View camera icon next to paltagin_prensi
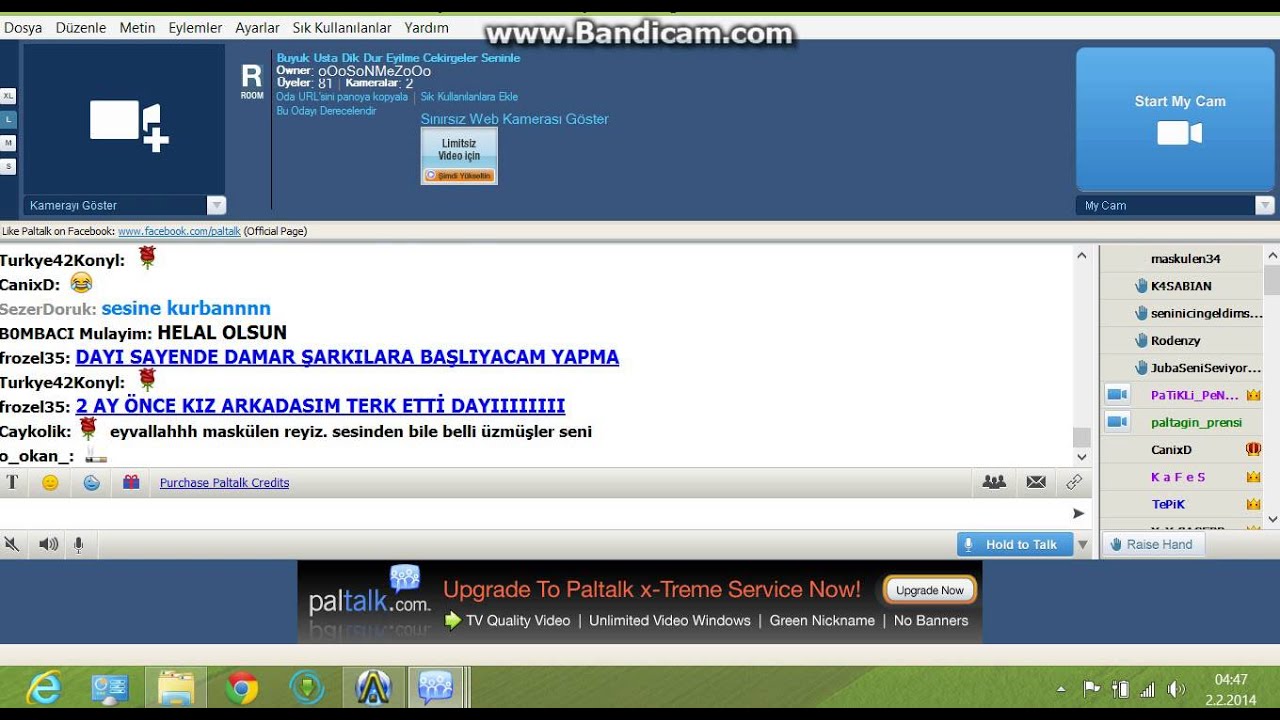 [1117, 422]
